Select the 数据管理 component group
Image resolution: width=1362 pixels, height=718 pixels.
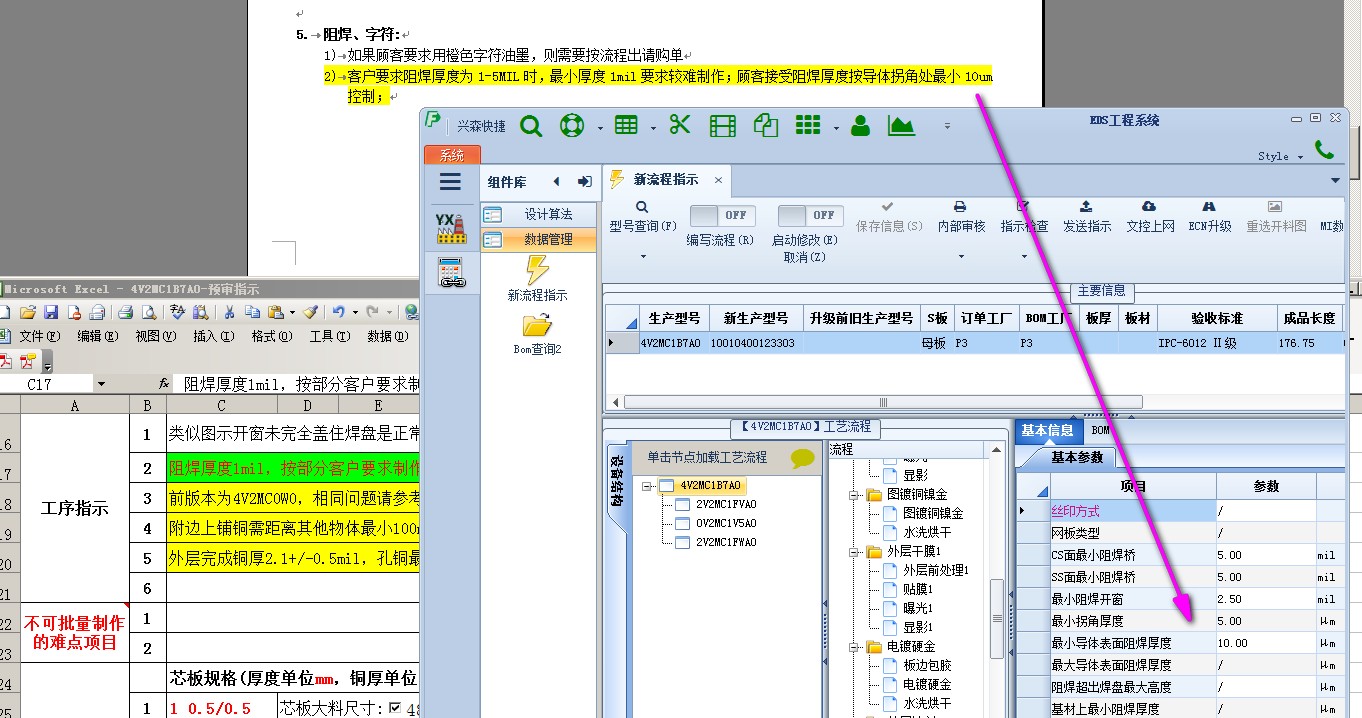(539, 240)
